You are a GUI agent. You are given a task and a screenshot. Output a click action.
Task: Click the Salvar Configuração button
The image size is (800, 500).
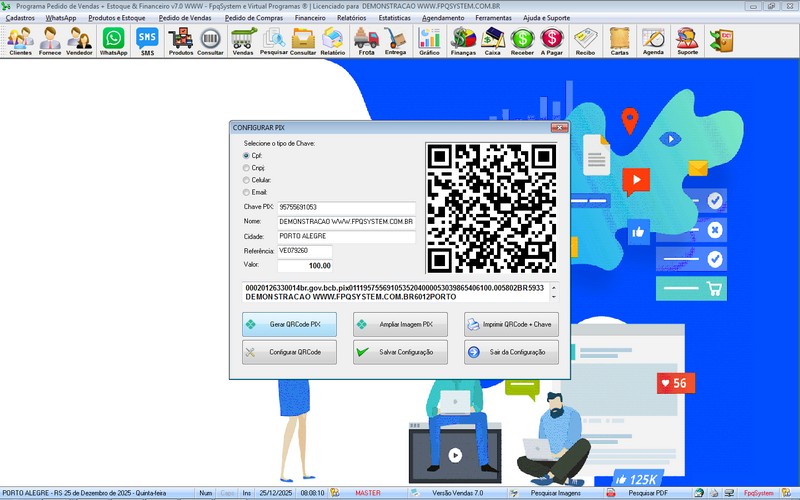[400, 352]
